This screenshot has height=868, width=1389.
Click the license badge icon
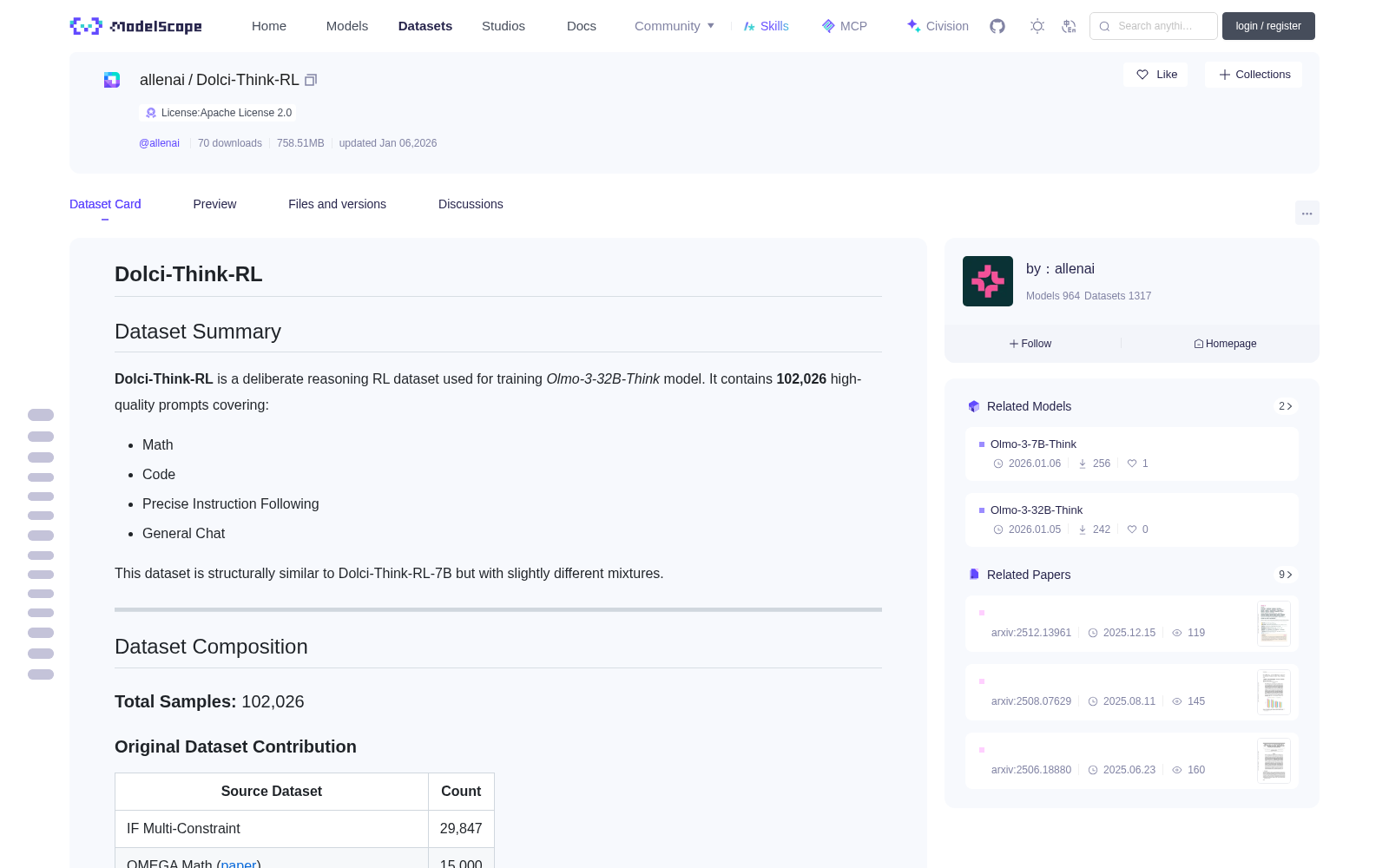(x=151, y=113)
